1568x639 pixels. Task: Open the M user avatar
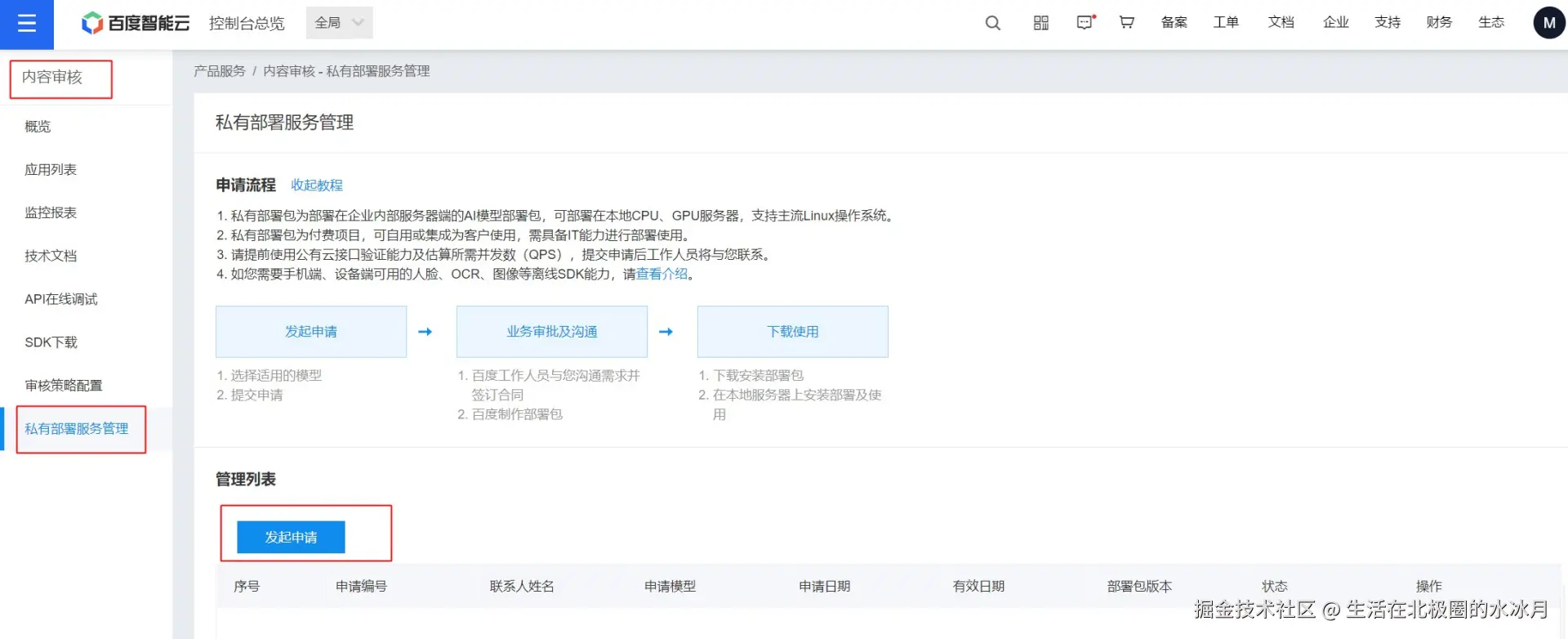coord(1549,23)
